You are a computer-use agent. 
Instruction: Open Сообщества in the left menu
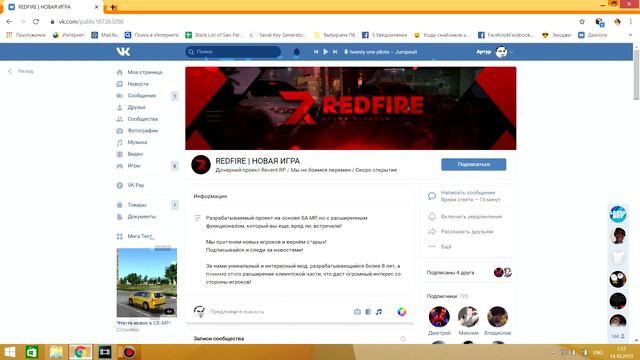pos(142,119)
